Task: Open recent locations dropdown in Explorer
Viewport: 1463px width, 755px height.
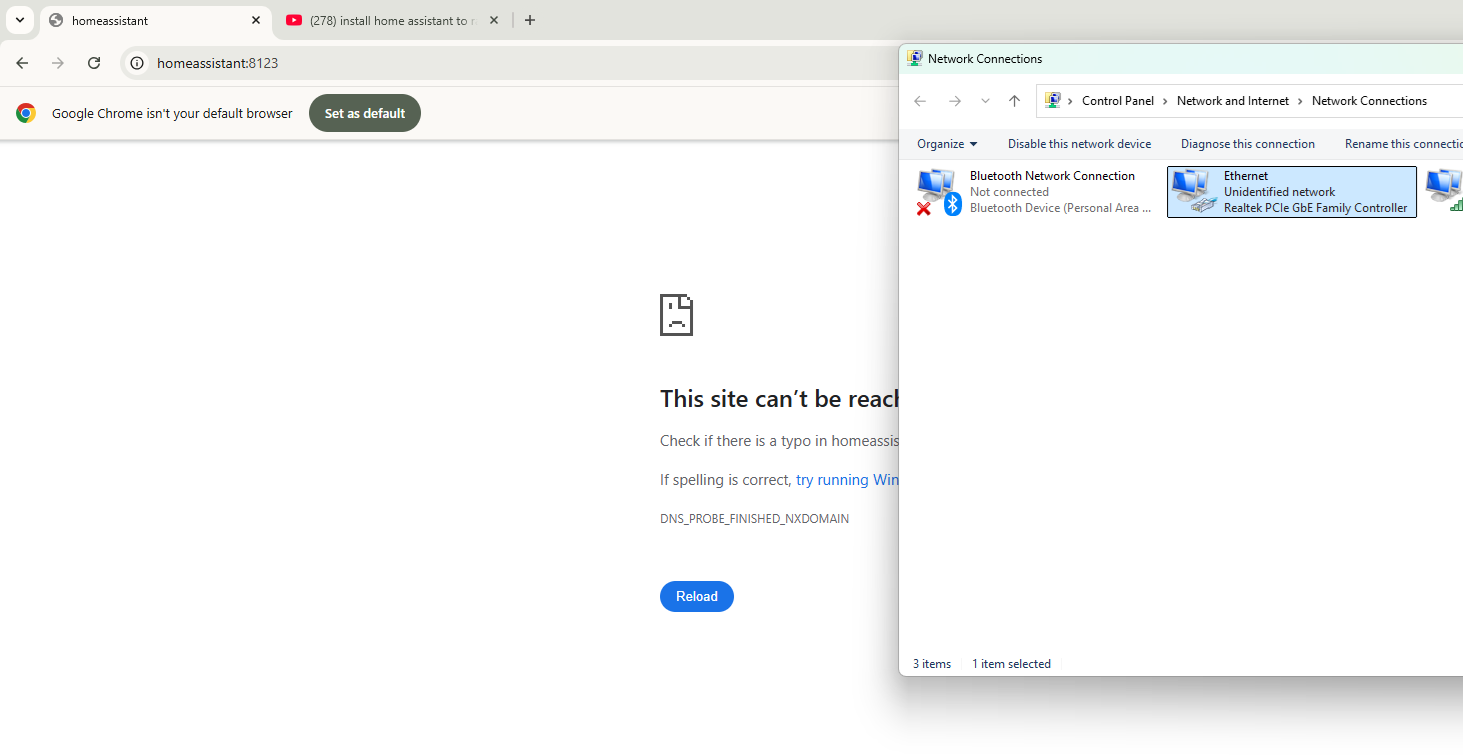Action: (985, 101)
